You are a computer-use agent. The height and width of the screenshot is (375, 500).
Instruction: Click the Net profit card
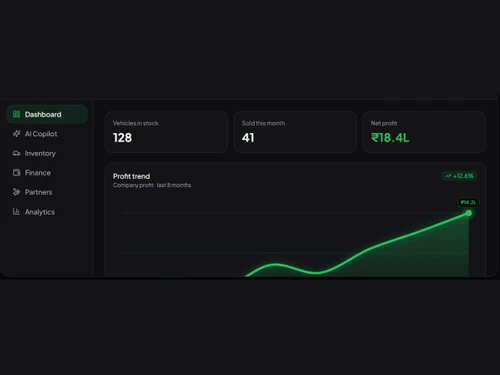tap(424, 132)
